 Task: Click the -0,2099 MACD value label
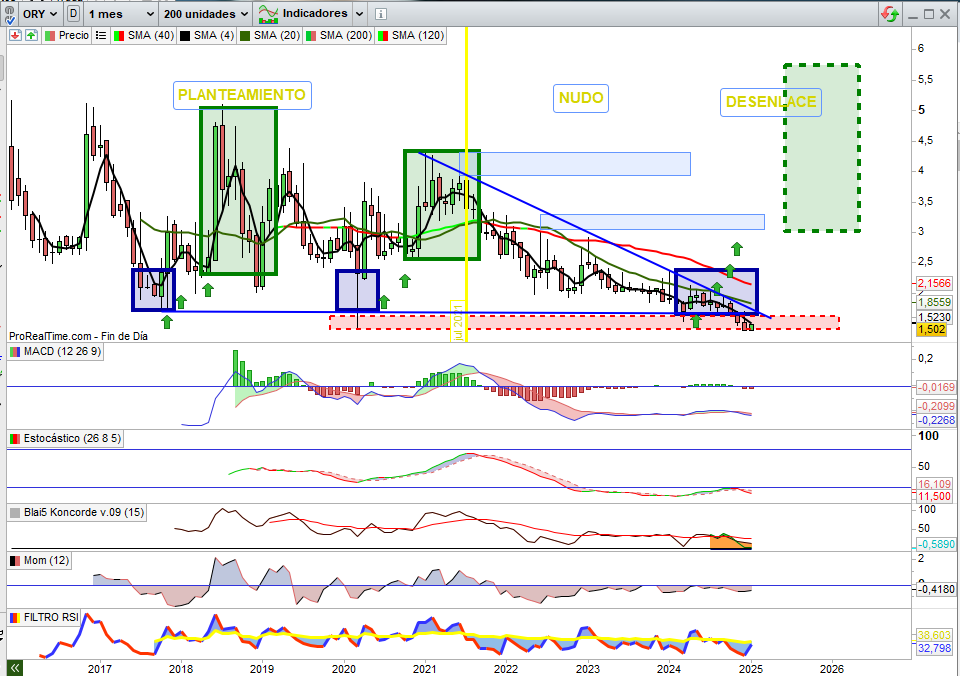click(936, 406)
